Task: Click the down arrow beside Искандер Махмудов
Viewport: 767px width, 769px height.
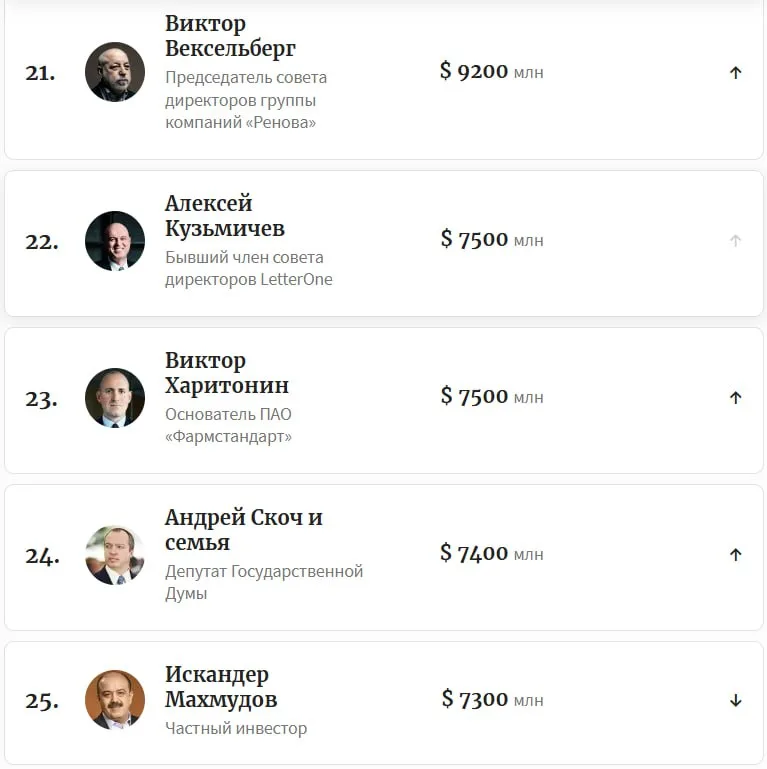Action: tap(736, 700)
